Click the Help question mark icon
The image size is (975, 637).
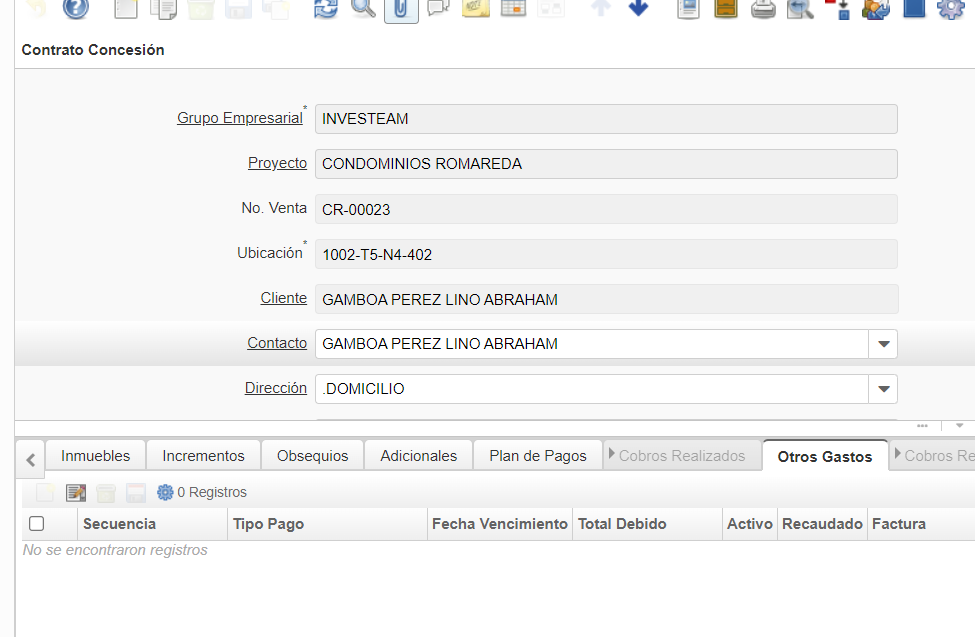76,9
